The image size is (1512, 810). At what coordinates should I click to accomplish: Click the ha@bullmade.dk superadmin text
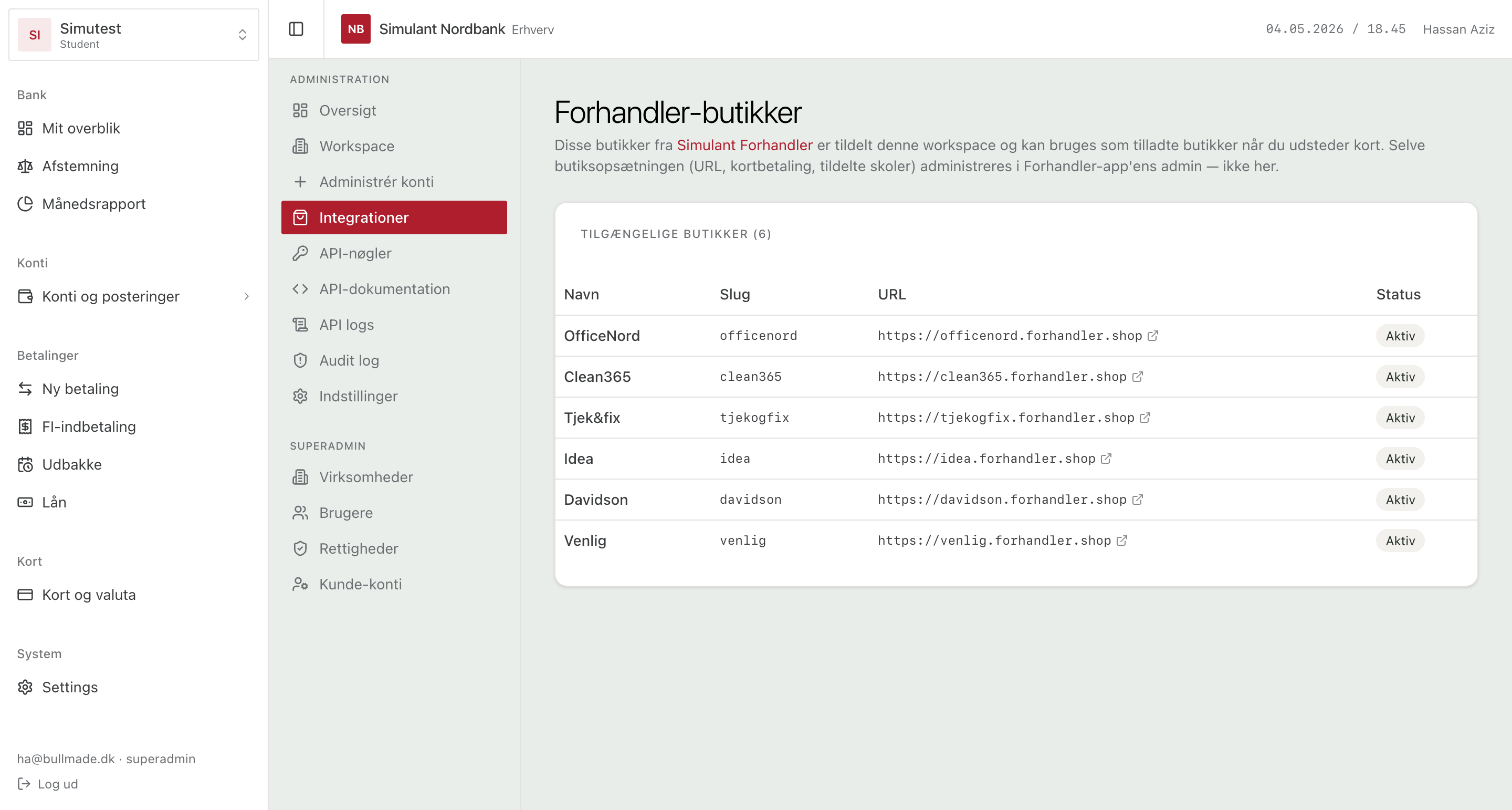click(106, 759)
